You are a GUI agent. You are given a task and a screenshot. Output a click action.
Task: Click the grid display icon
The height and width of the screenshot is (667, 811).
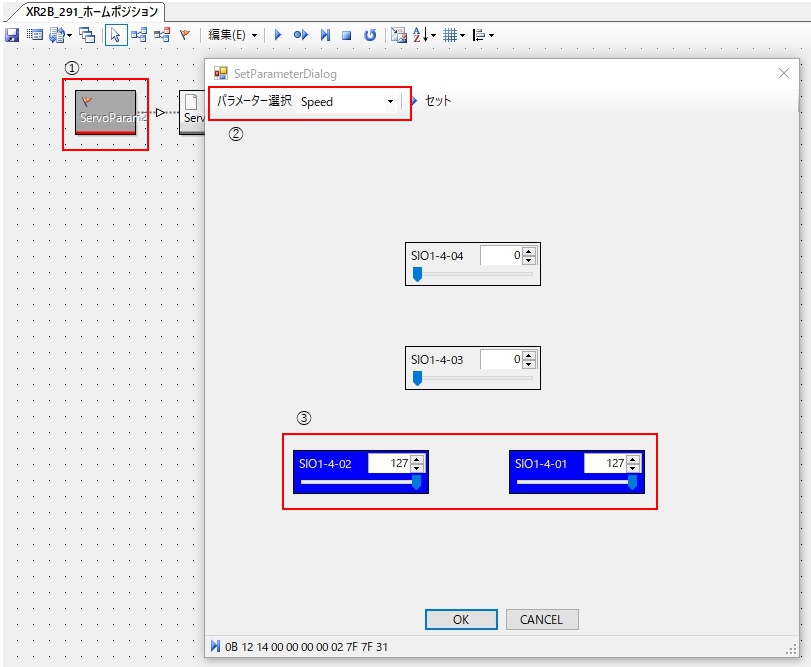(450, 35)
